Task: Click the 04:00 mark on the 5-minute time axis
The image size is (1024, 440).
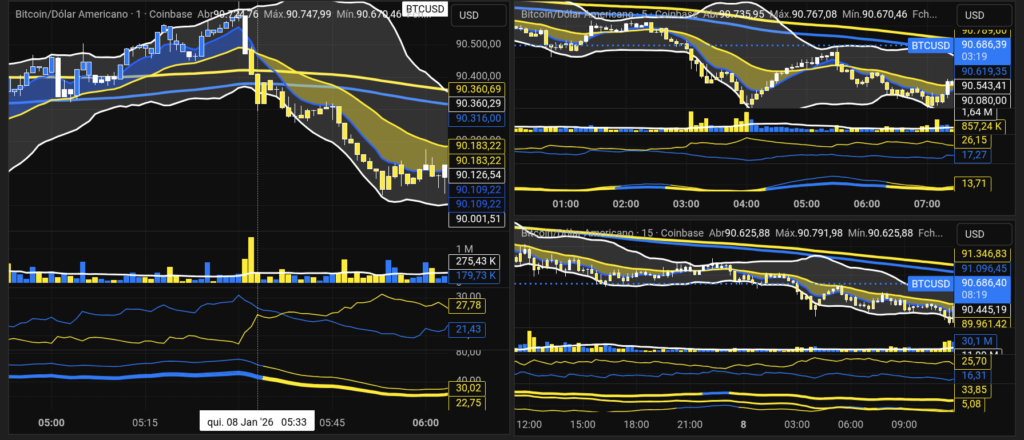Action: coord(746,203)
